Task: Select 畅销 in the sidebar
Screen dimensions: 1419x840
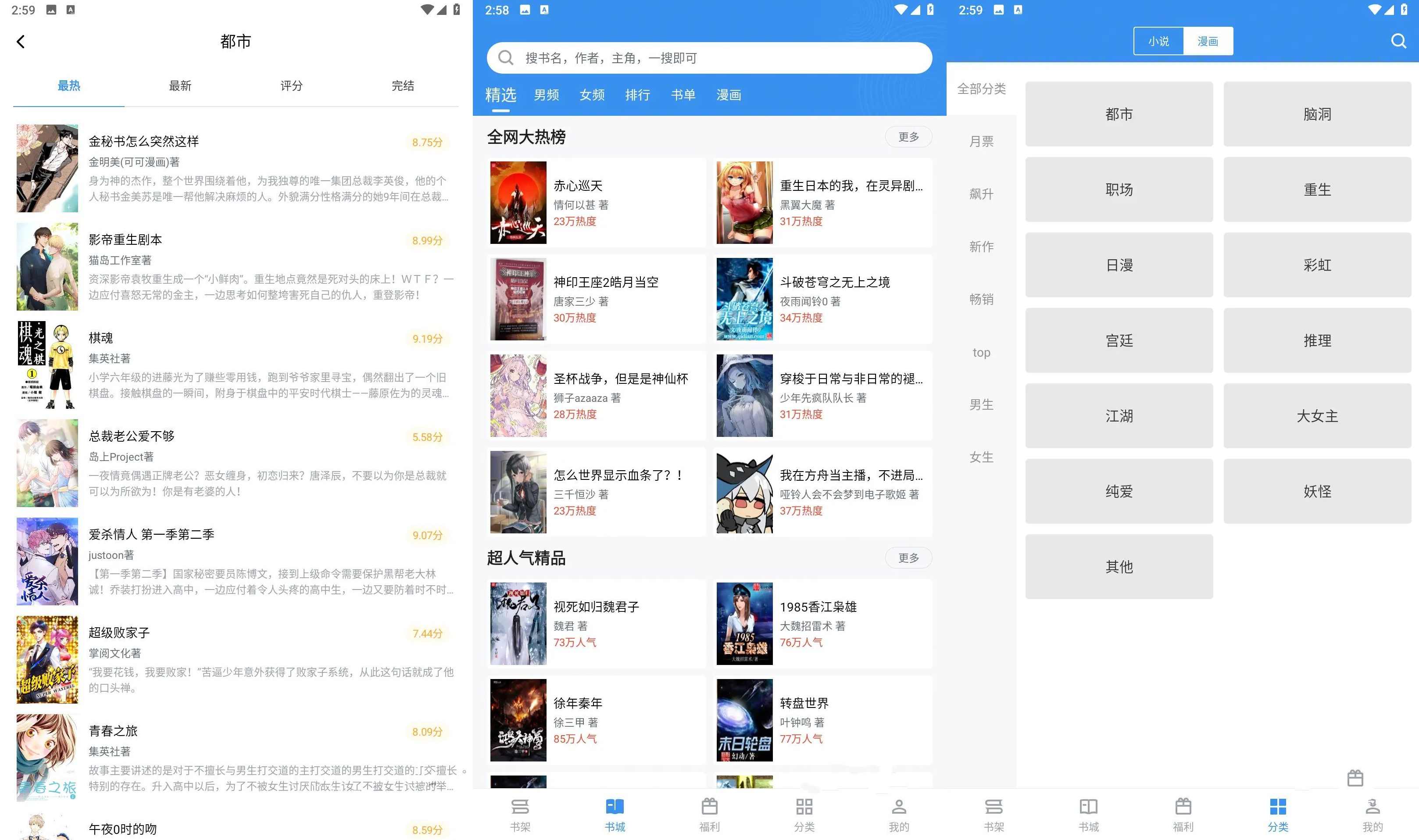Action: 981,300
